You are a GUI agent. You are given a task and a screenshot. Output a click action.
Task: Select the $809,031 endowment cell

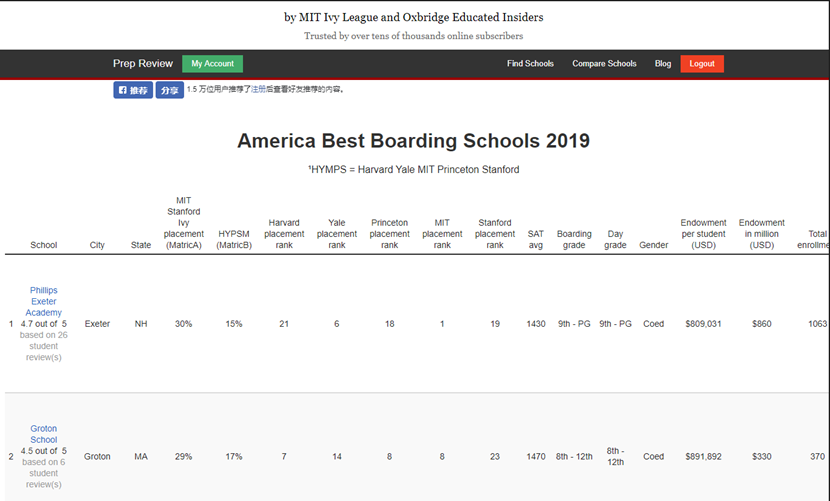(703, 324)
